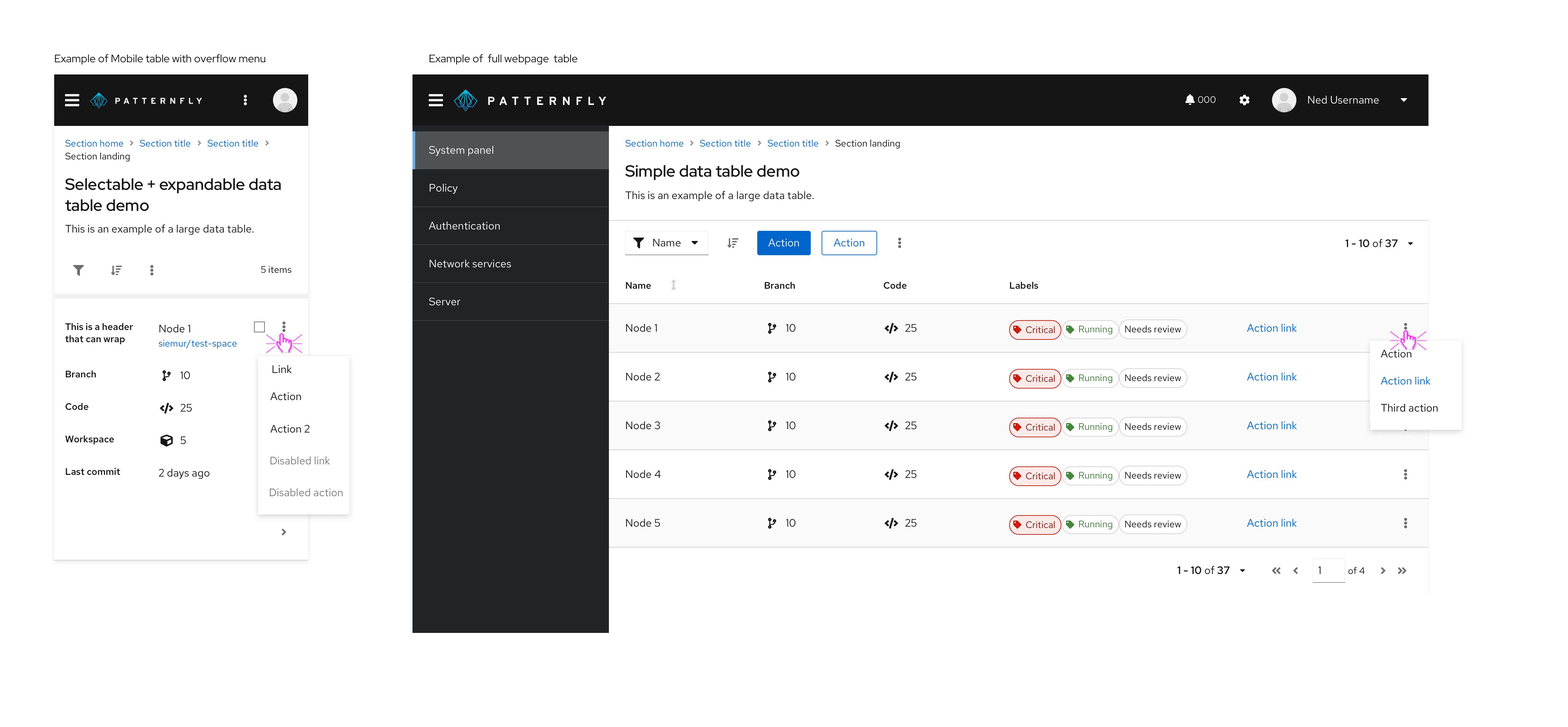
Task: Go to last page with double-chevron icon
Action: [x=1402, y=571]
